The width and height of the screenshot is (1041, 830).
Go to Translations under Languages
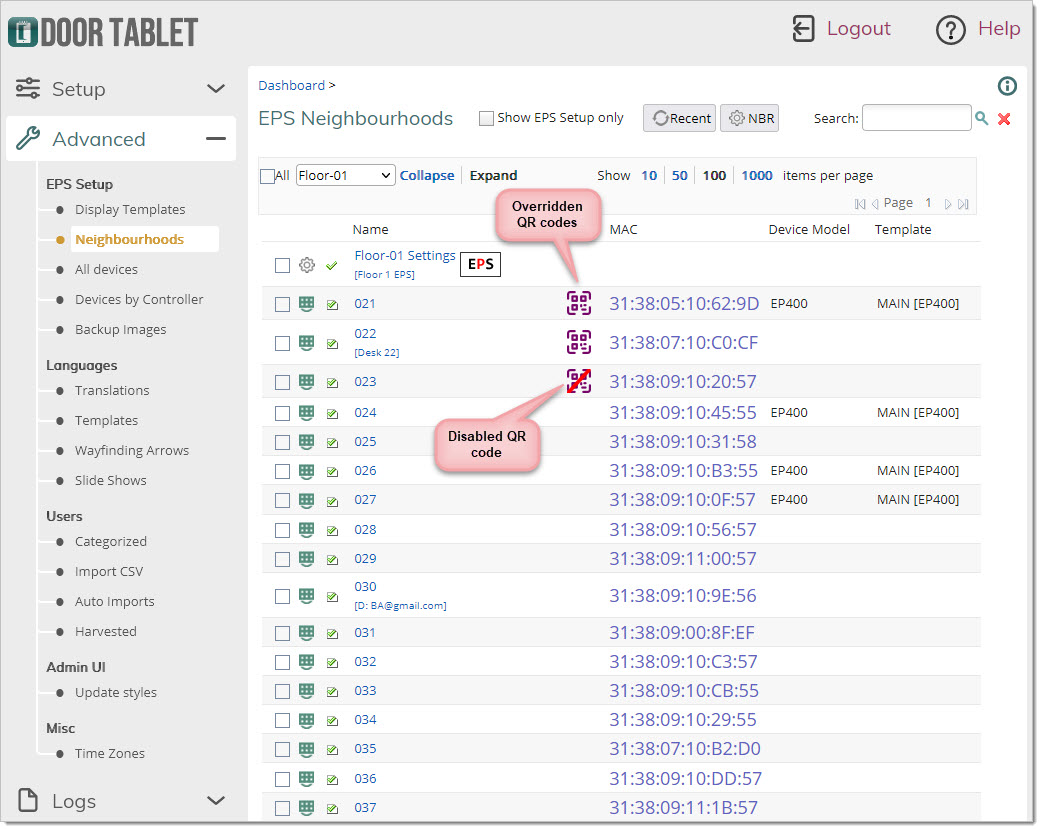click(x=112, y=390)
